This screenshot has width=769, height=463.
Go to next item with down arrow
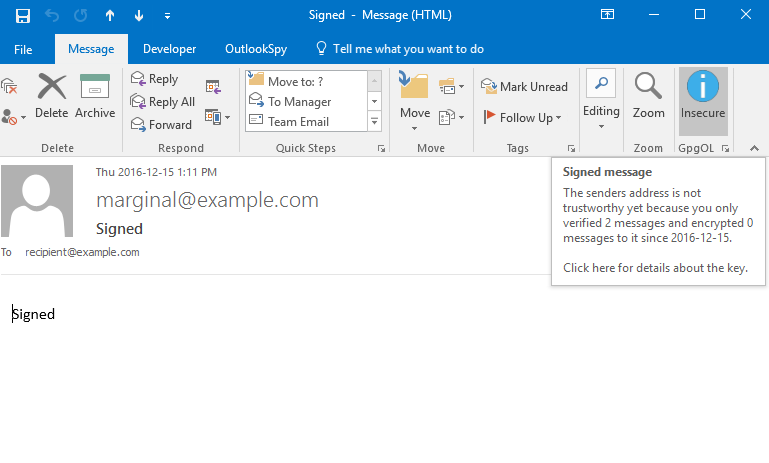pyautogui.click(x=138, y=15)
